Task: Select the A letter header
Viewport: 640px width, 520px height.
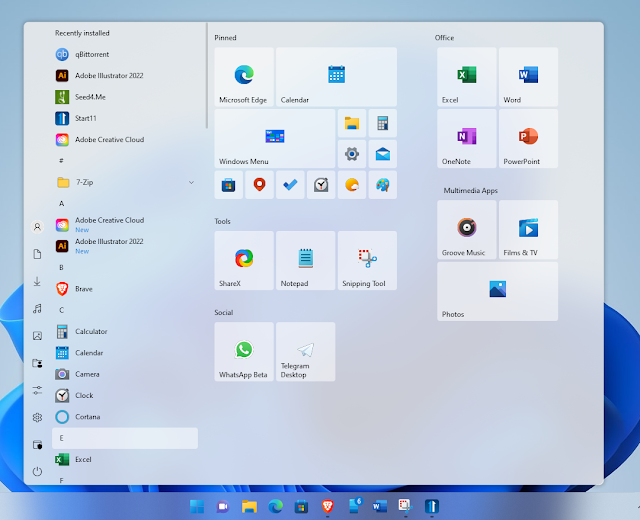Action: pyautogui.click(x=125, y=204)
